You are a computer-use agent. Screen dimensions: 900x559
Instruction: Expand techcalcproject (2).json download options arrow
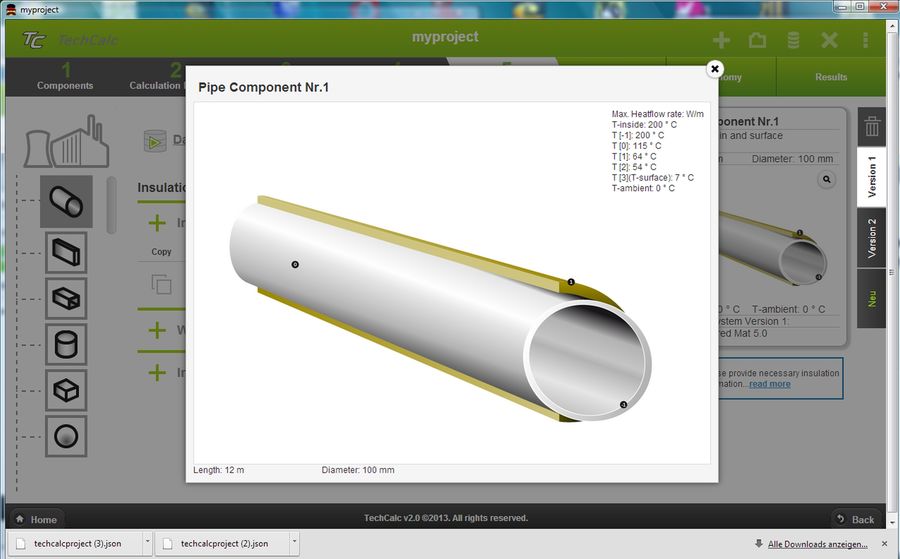point(294,543)
